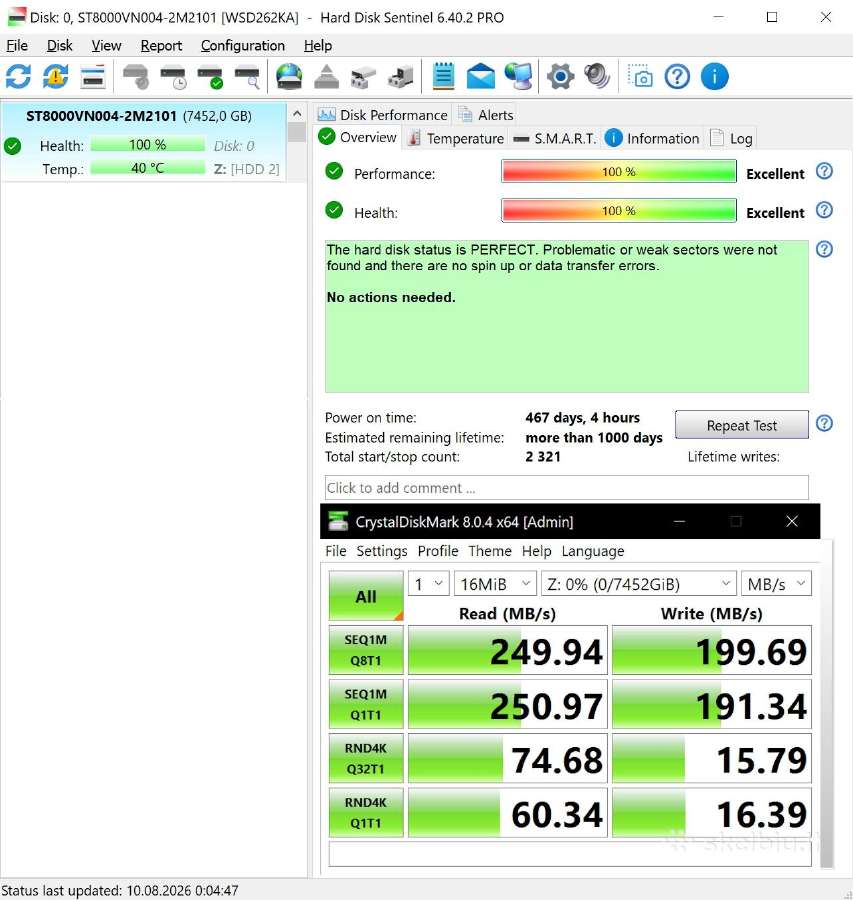Open the 16MiB test size dropdown

coord(495,584)
